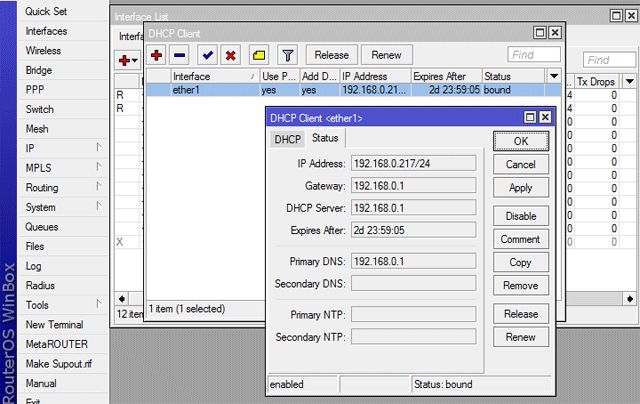Open the DHCP Client column chooser dropdown
Screen dimensions: 640x404
point(554,76)
